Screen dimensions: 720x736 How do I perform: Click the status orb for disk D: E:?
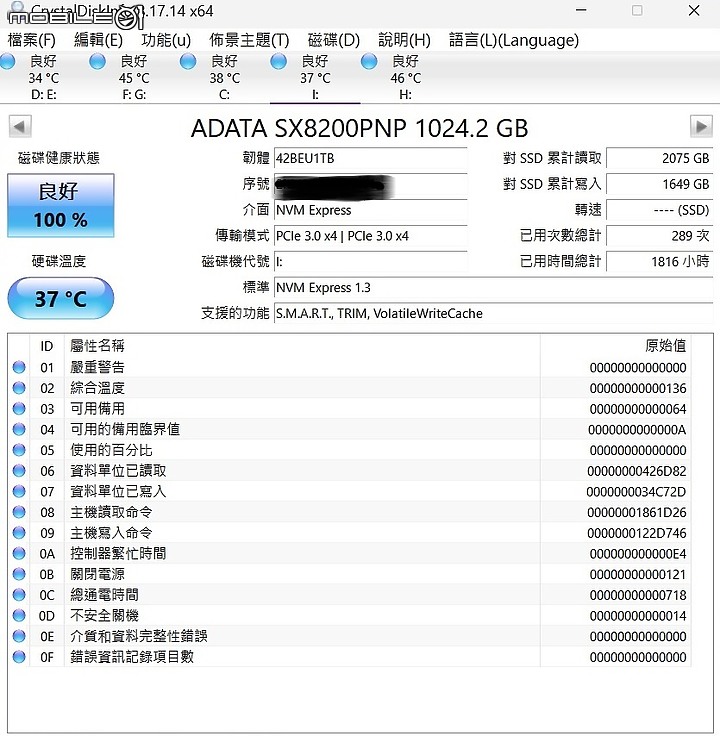click(x=7, y=61)
